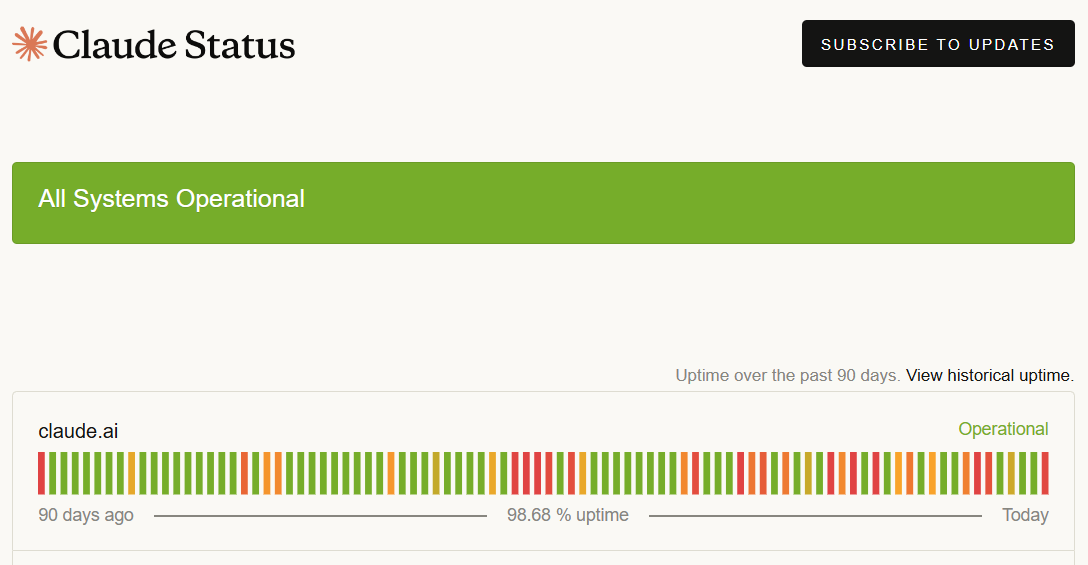The width and height of the screenshot is (1088, 565).
Task: Click the Operational status label for claude.ai
Action: tap(1003, 429)
